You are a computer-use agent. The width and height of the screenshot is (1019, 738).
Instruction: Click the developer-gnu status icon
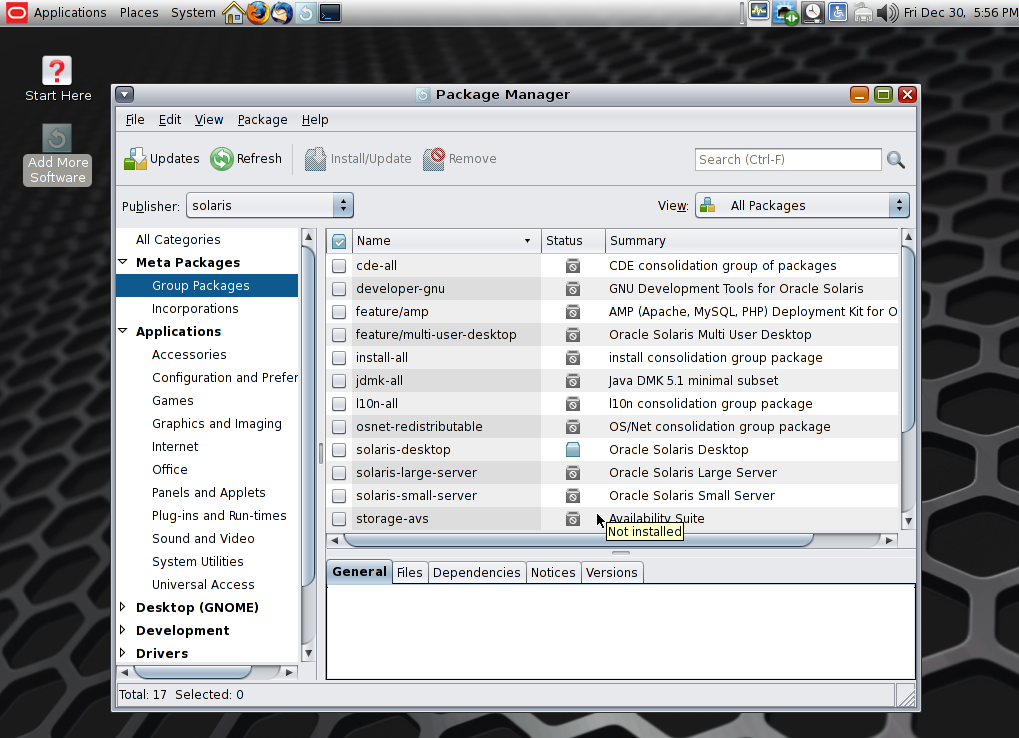pyautogui.click(x=573, y=288)
